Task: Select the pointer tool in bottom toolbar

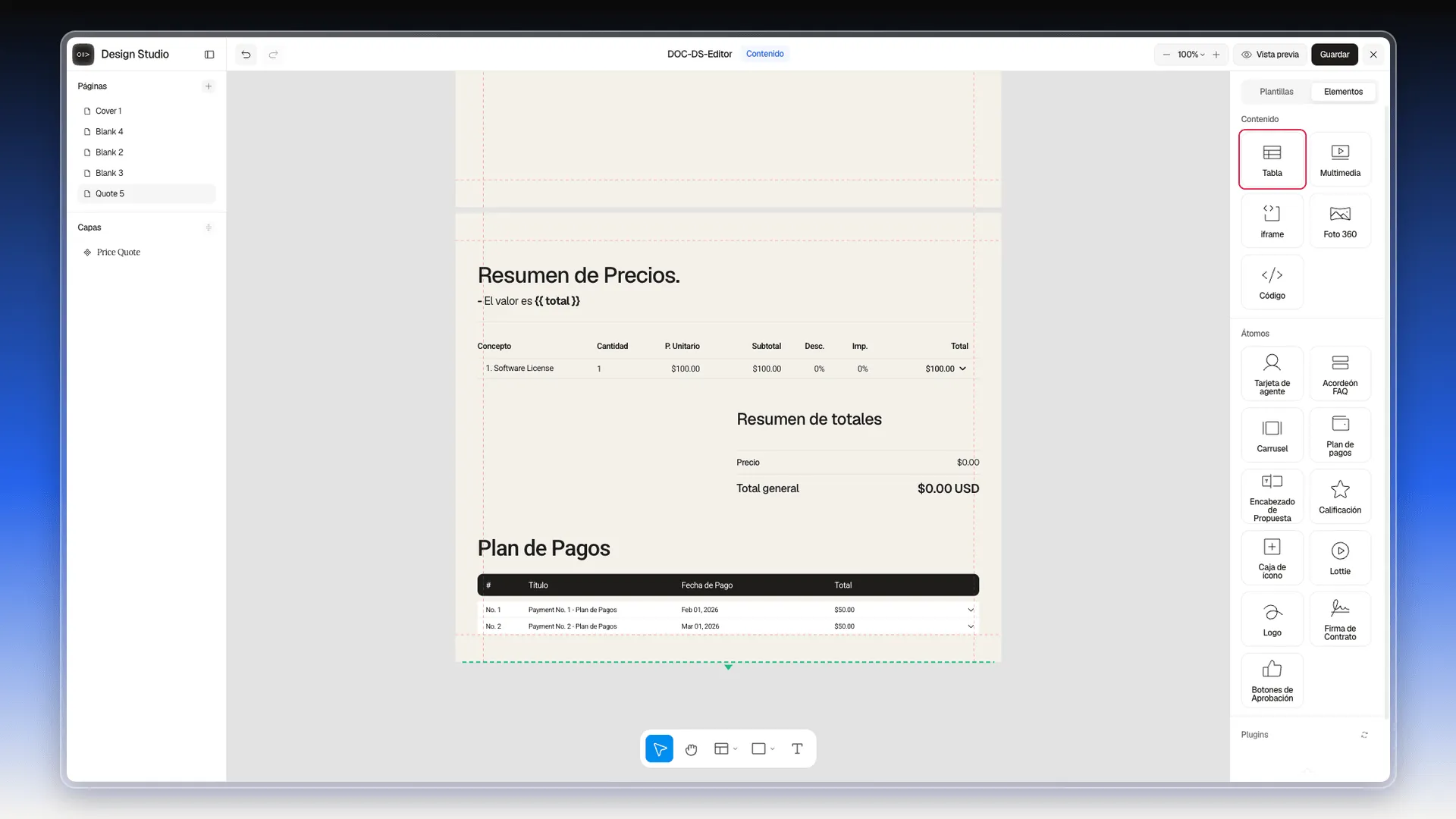Action: pos(659,749)
